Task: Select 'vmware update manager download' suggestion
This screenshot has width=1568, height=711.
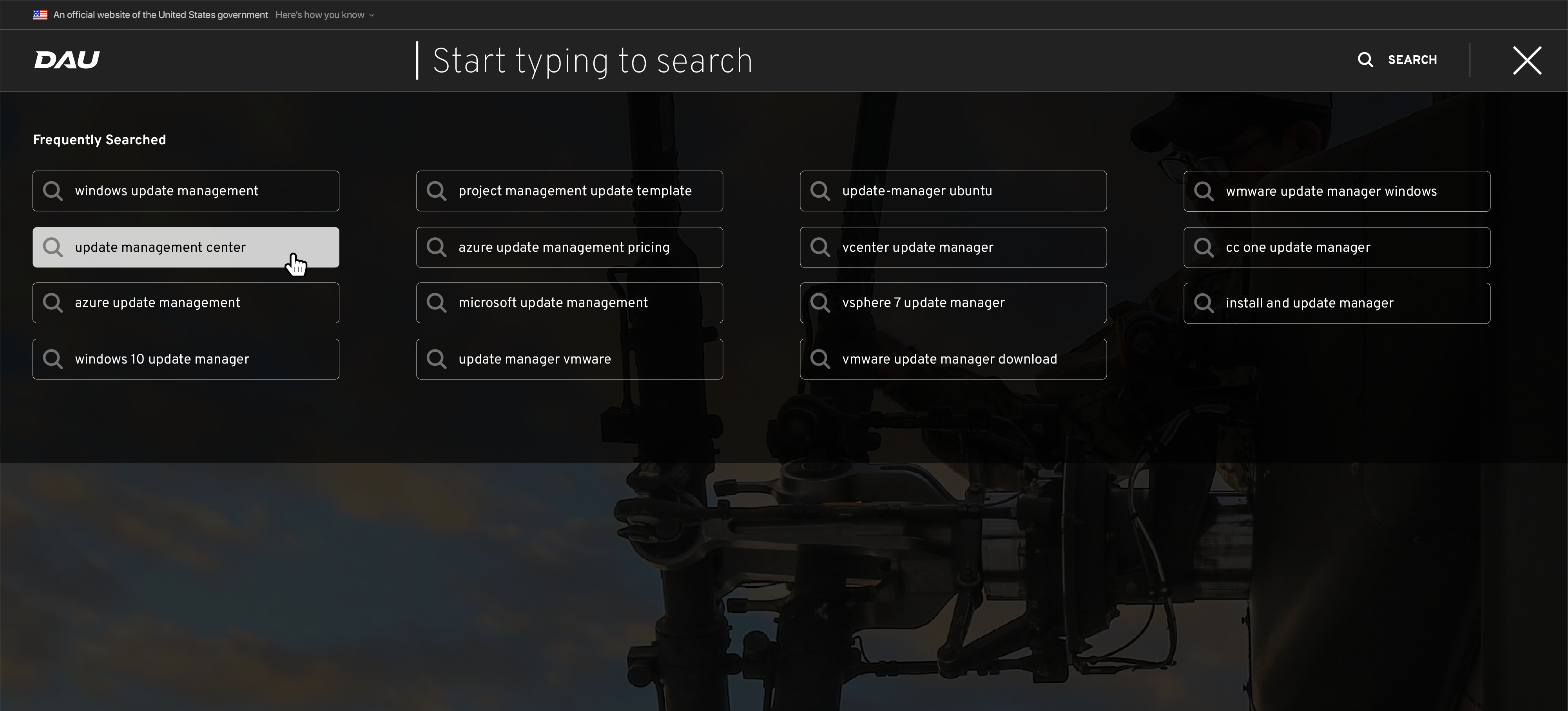Action: point(953,359)
